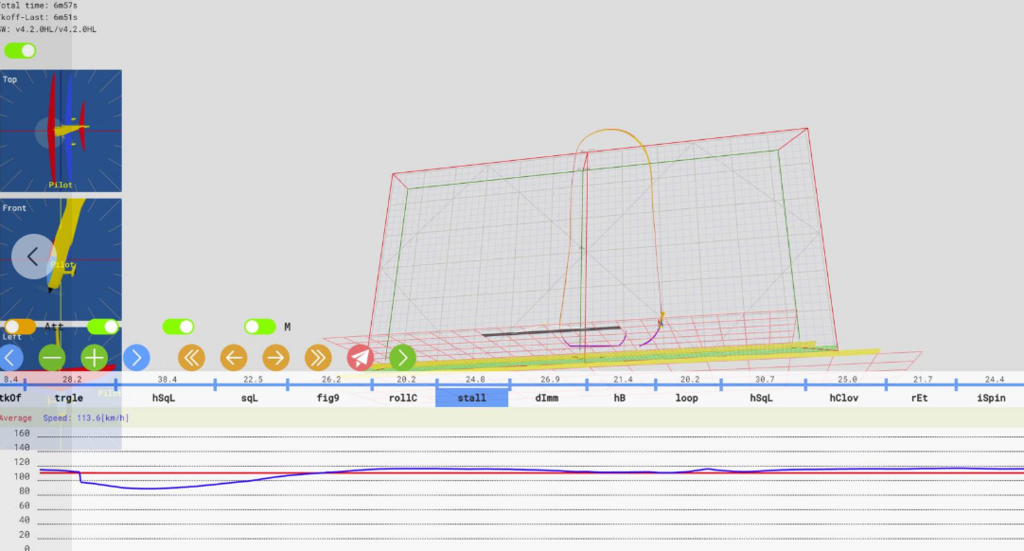
Task: Select the rollC maneuver segment
Action: 403,398
